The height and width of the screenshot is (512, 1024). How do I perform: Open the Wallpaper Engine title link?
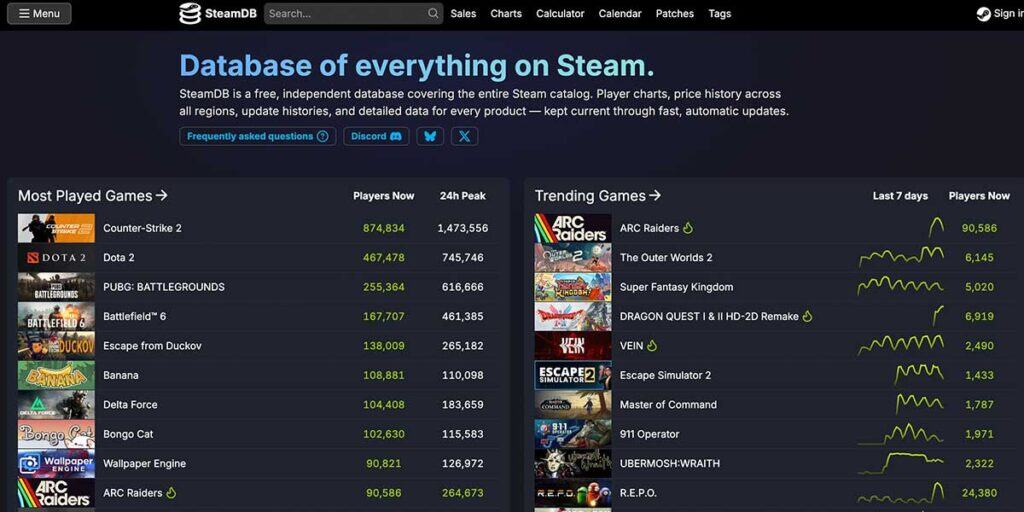[x=144, y=463]
